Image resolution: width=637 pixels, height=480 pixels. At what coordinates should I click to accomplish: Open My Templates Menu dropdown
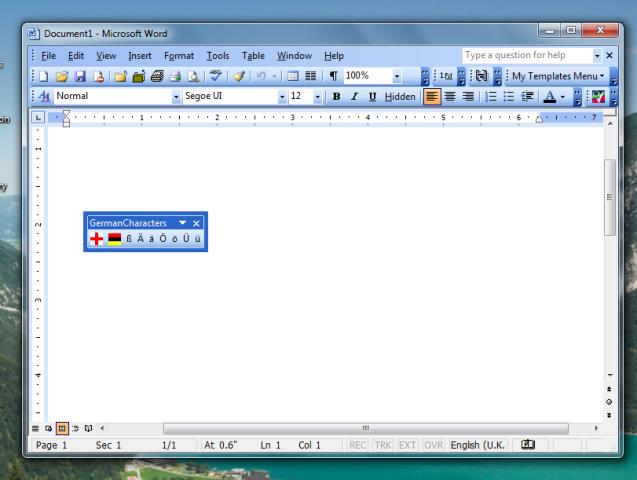pos(559,76)
